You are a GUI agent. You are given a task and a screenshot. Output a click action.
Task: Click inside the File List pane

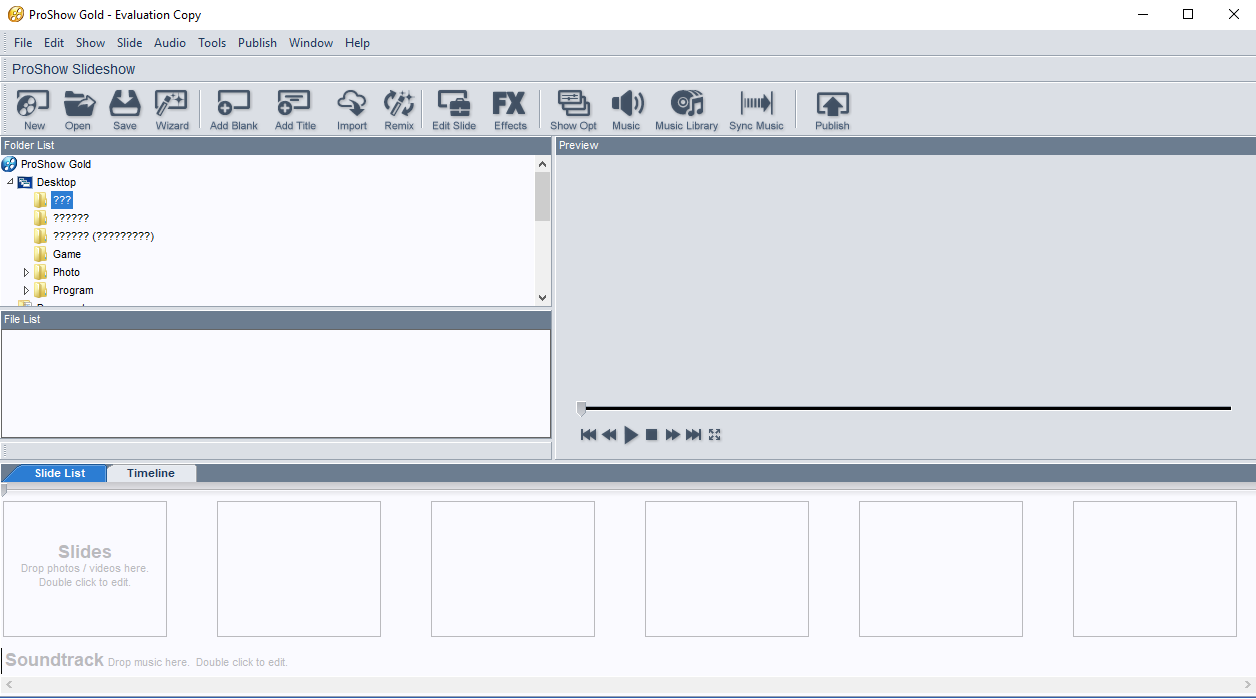(276, 383)
